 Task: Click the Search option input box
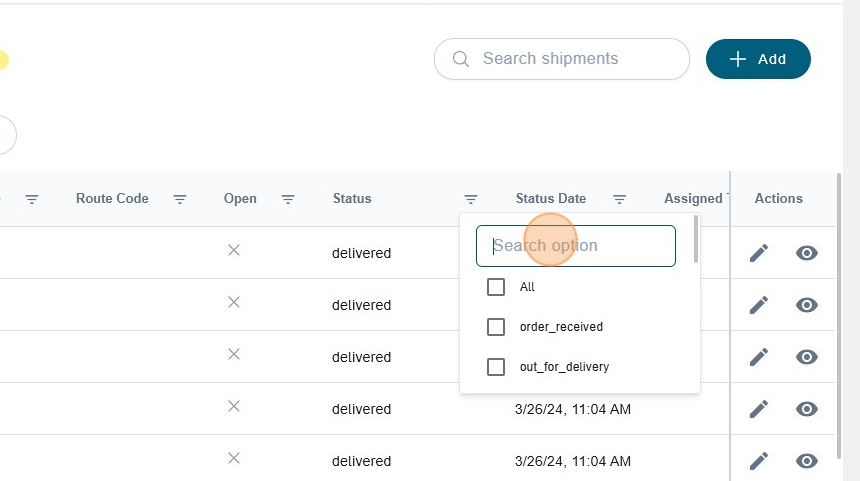tap(576, 246)
